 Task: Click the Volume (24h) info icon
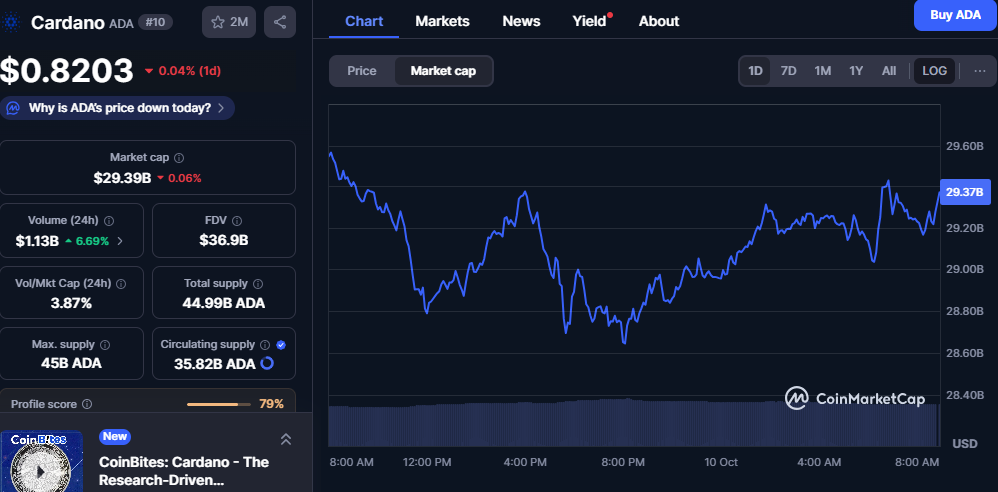tap(109, 221)
